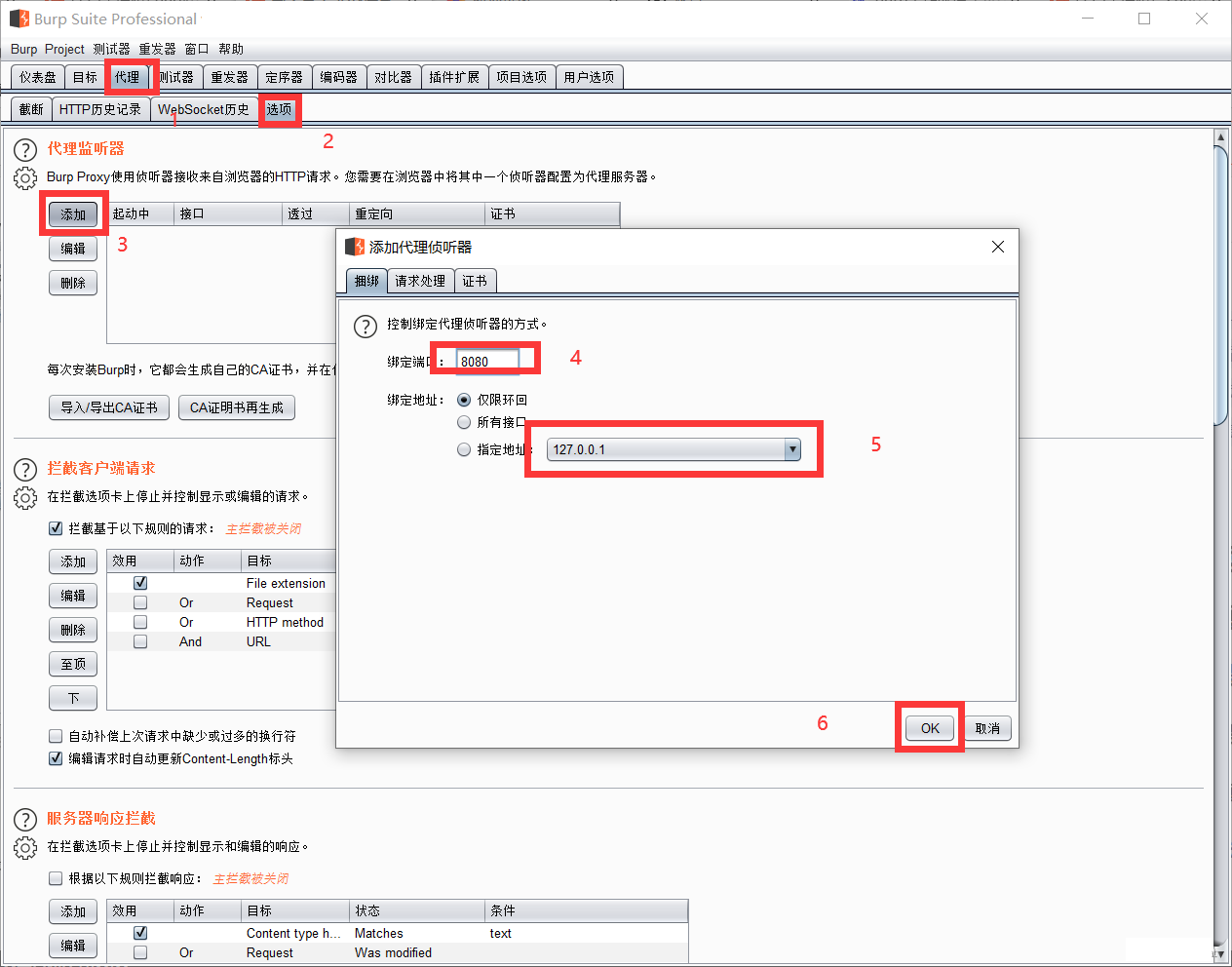Open help for 拦截客户端请求 section

tap(25, 470)
